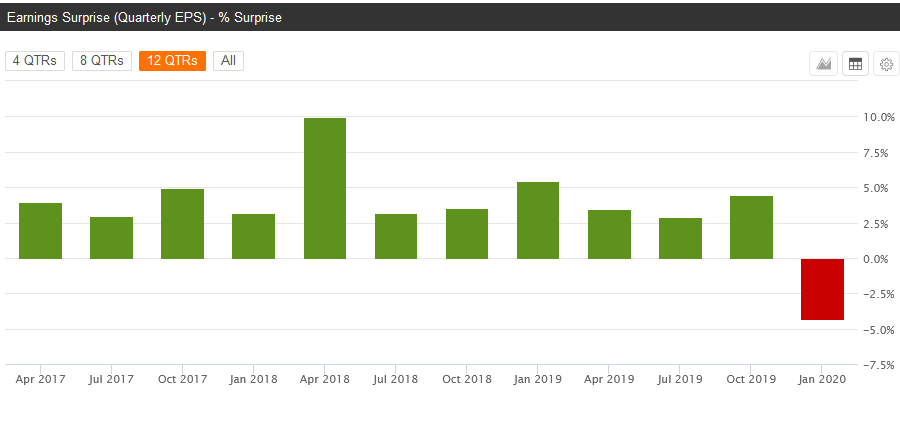Click the red Jan 2020 bar

click(823, 289)
